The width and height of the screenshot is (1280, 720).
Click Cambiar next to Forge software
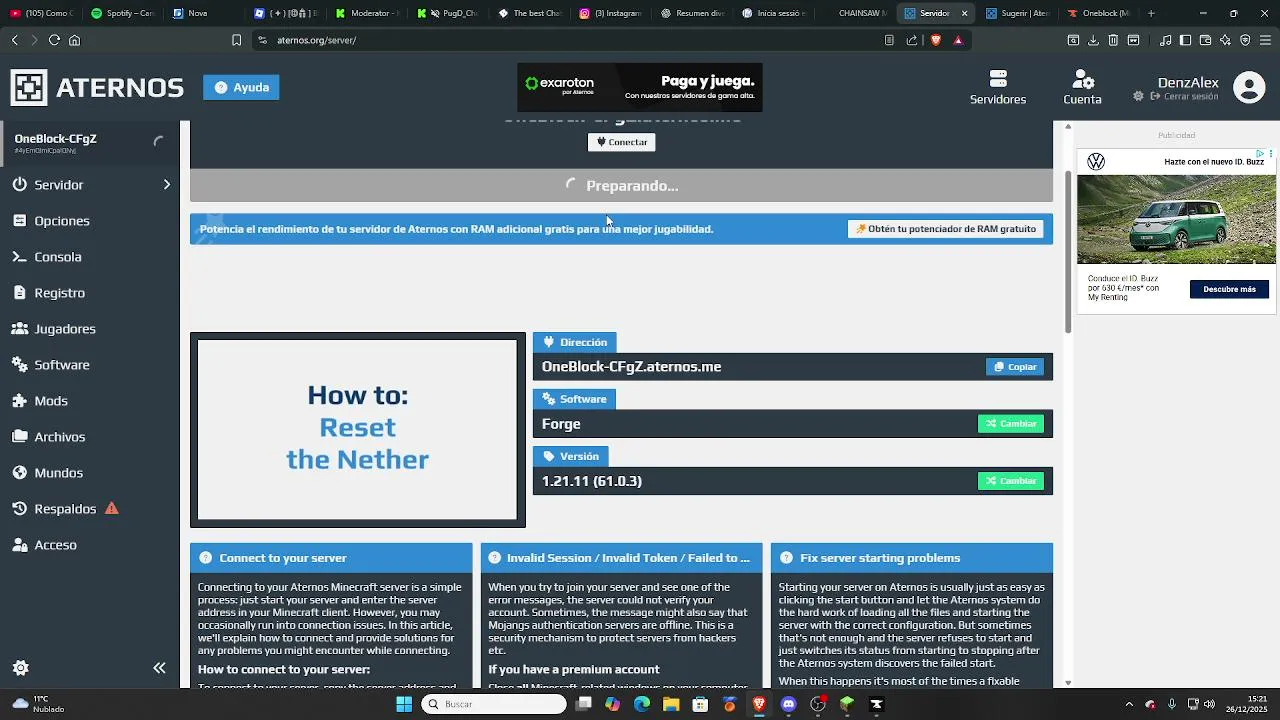pos(1011,424)
